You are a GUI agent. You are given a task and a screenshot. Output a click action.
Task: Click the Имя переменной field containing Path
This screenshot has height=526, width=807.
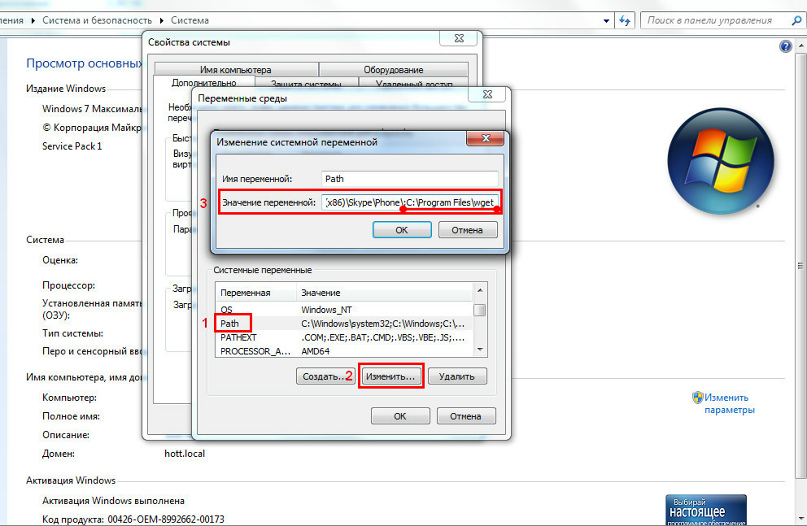(408, 178)
